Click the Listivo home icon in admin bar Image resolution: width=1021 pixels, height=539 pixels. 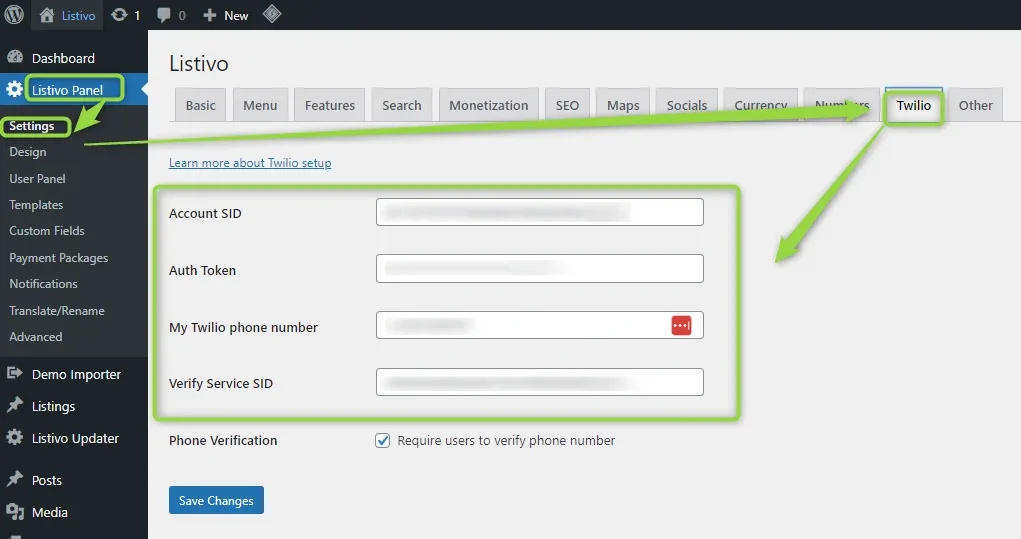tap(47, 15)
